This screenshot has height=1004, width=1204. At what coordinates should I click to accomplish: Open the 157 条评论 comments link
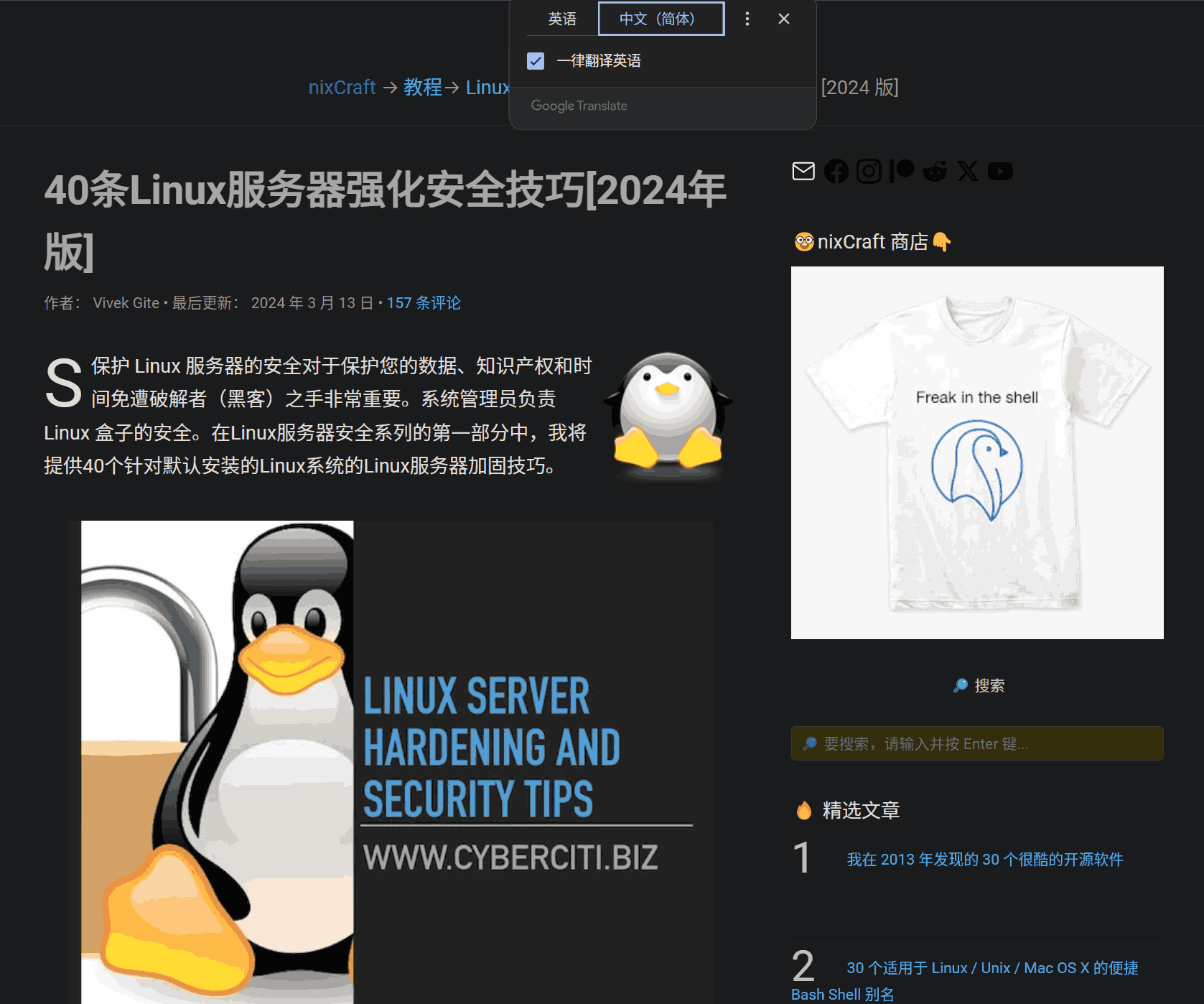424,303
